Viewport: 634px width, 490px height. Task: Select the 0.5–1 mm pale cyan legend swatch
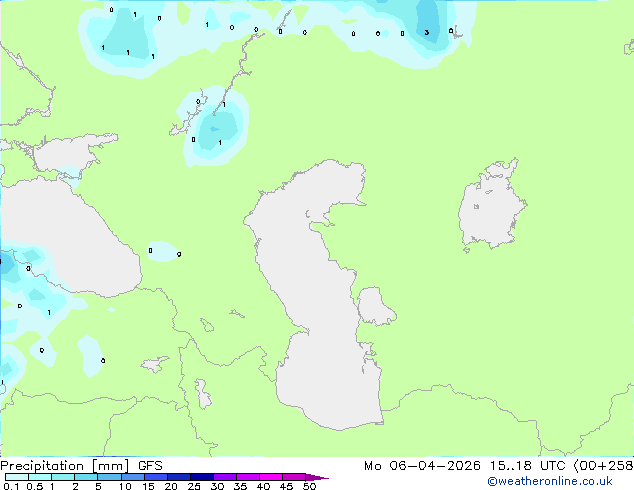[40, 477]
